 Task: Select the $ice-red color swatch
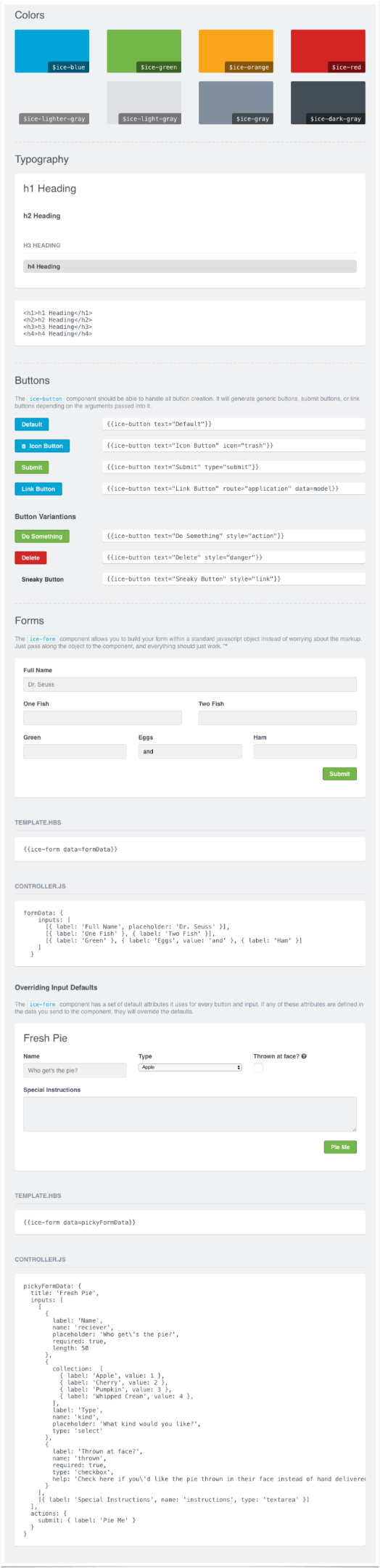pyautogui.click(x=328, y=52)
